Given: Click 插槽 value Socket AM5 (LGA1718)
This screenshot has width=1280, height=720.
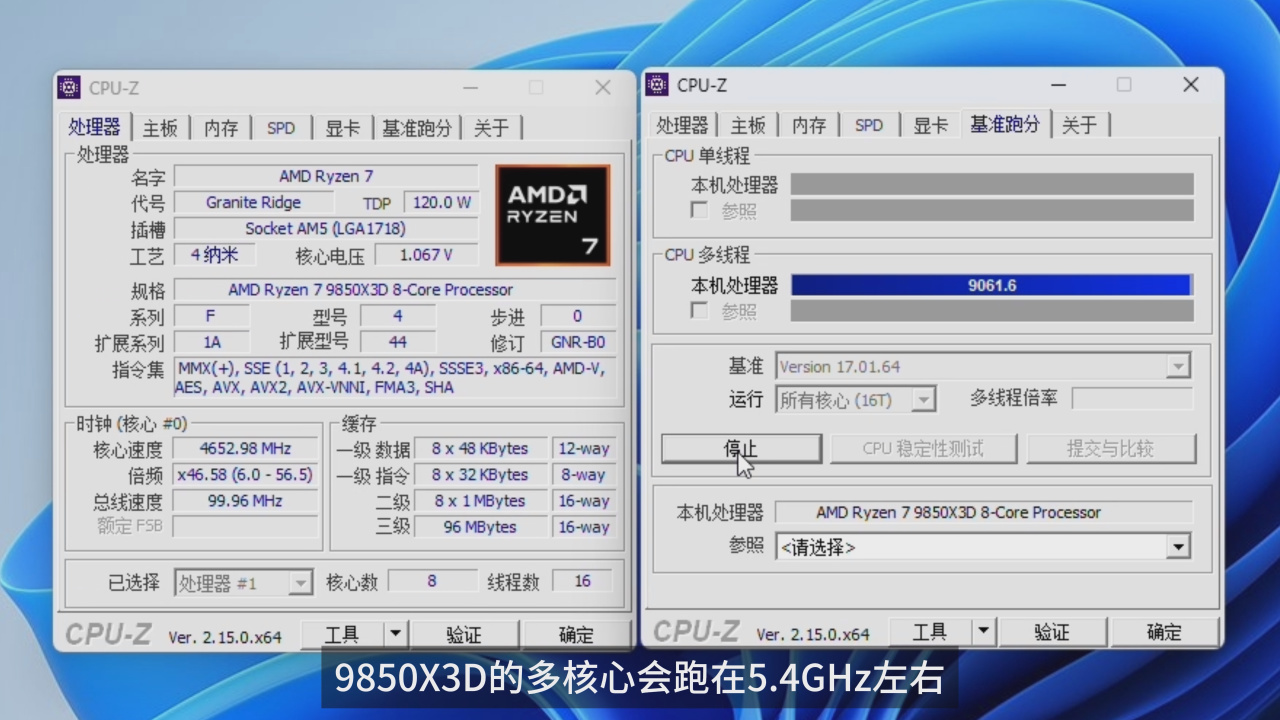Looking at the screenshot, I should [326, 228].
